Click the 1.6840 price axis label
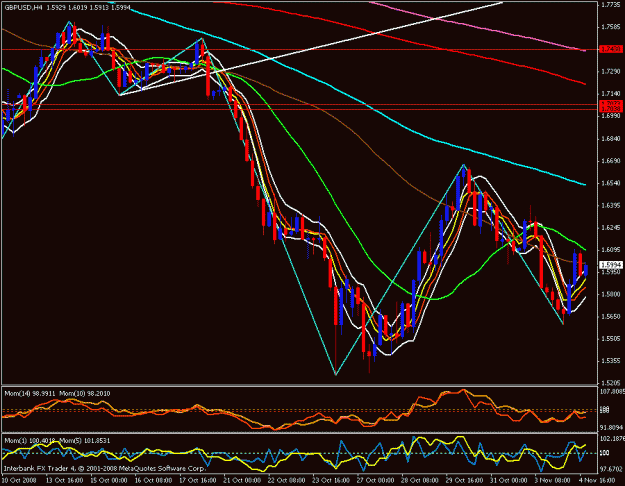Screen dimensions: 625x486 tap(611, 139)
